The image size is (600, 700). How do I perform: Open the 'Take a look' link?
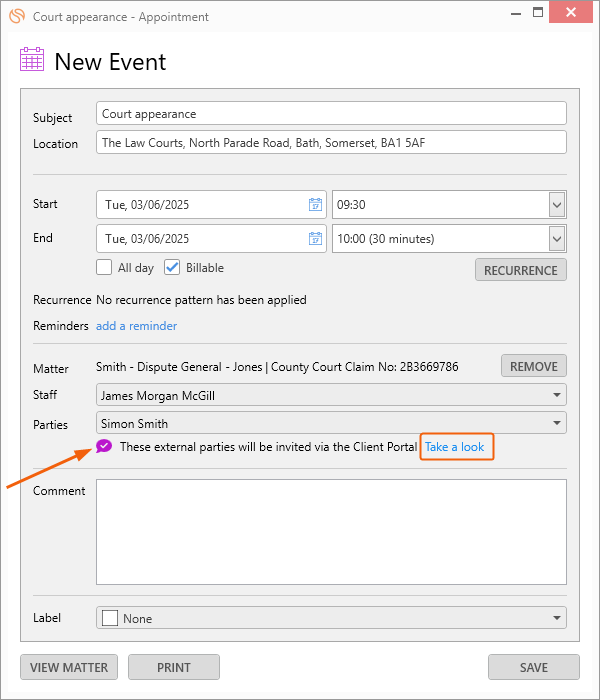[454, 446]
